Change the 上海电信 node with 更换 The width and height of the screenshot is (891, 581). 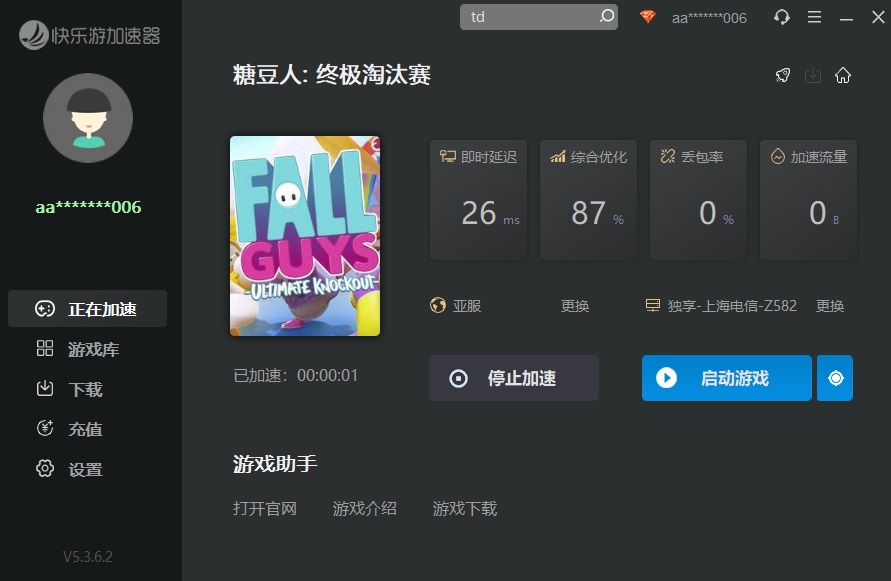[830, 306]
